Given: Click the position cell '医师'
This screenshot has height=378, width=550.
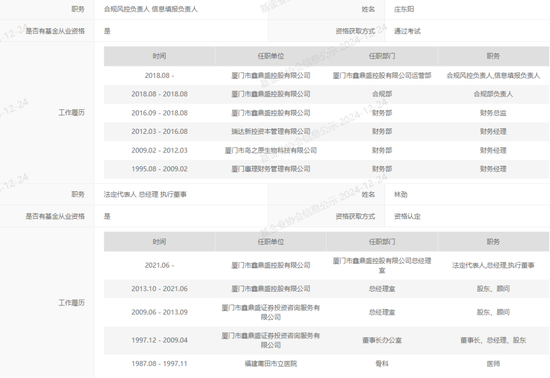Looking at the screenshot, I should [x=493, y=364].
